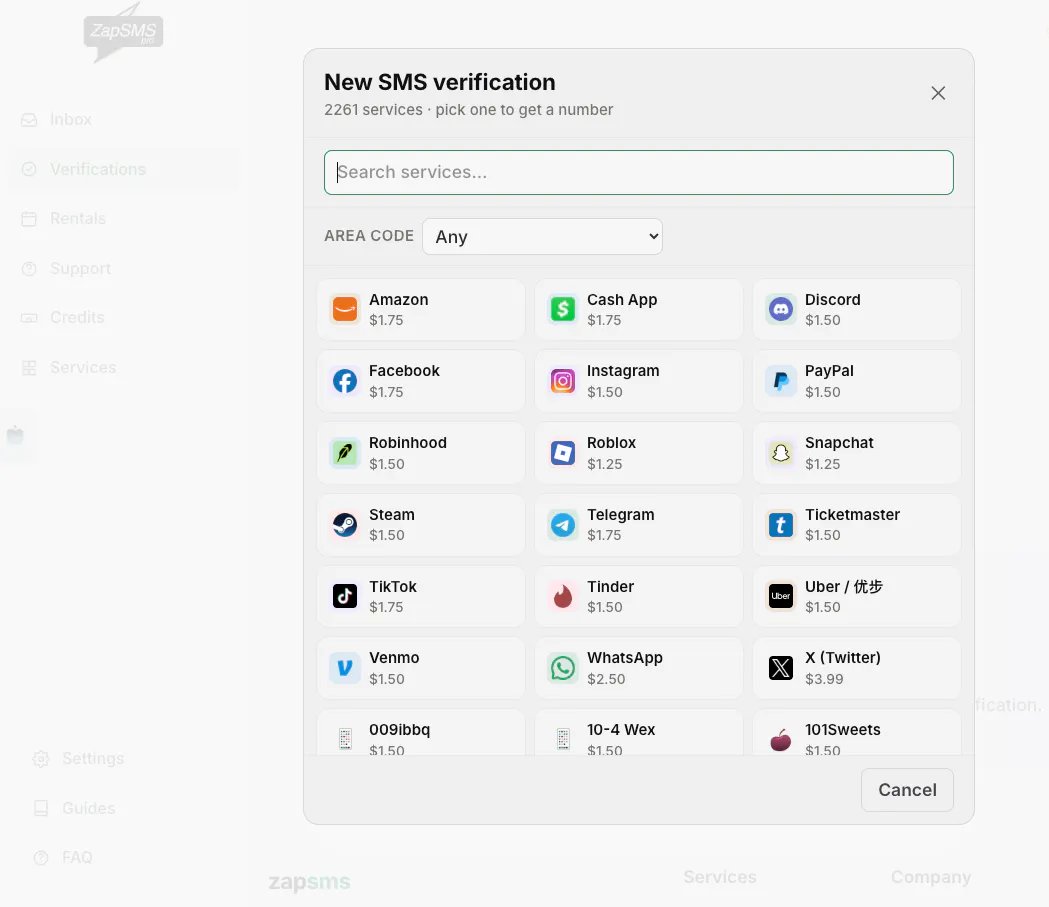Select the Roblox service label
The height and width of the screenshot is (907, 1049).
click(611, 443)
